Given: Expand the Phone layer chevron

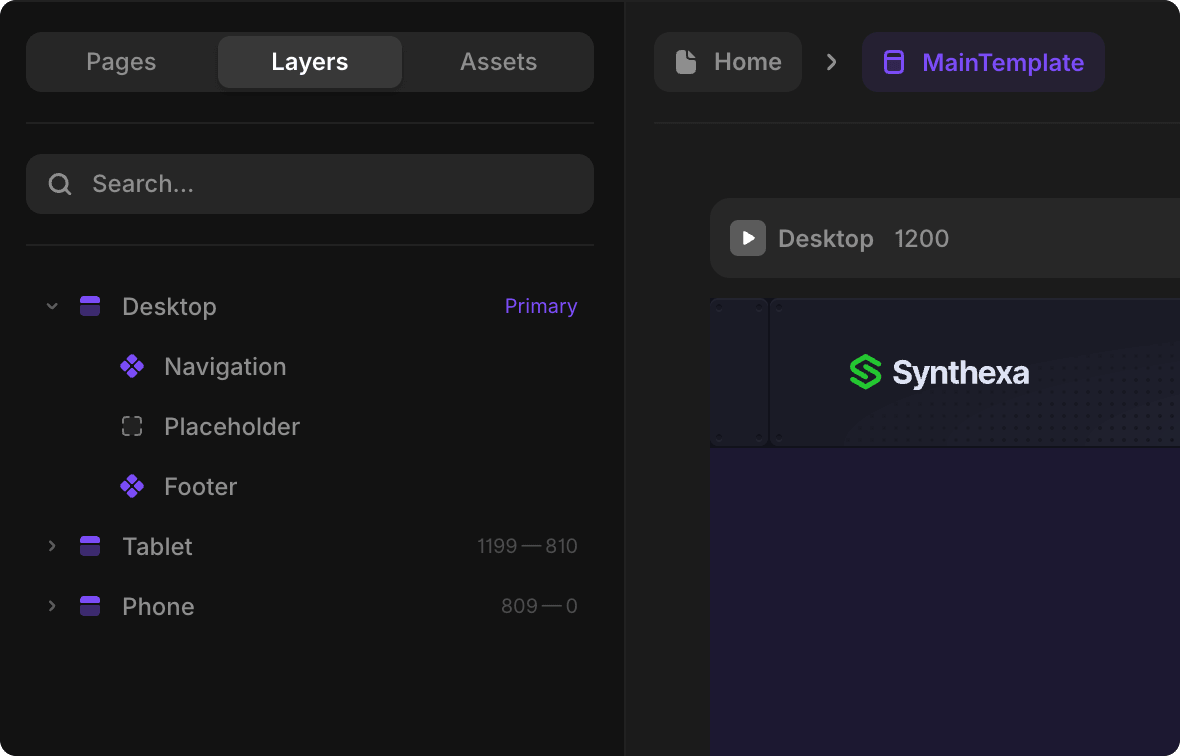Looking at the screenshot, I should [x=52, y=606].
